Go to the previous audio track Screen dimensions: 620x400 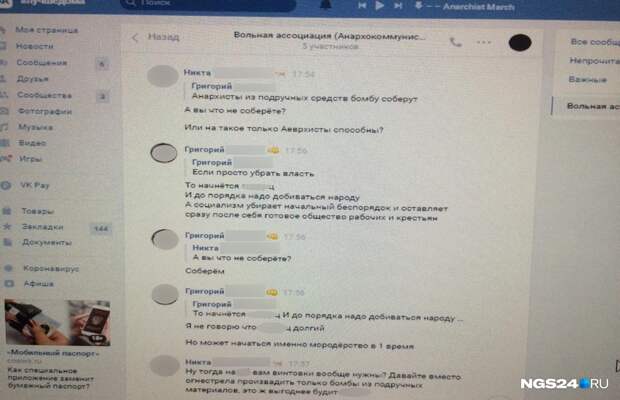tap(362, 6)
